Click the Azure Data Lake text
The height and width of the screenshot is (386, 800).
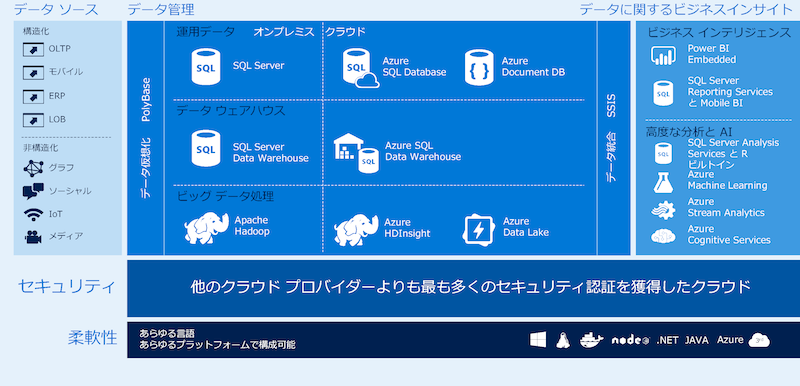(526, 227)
